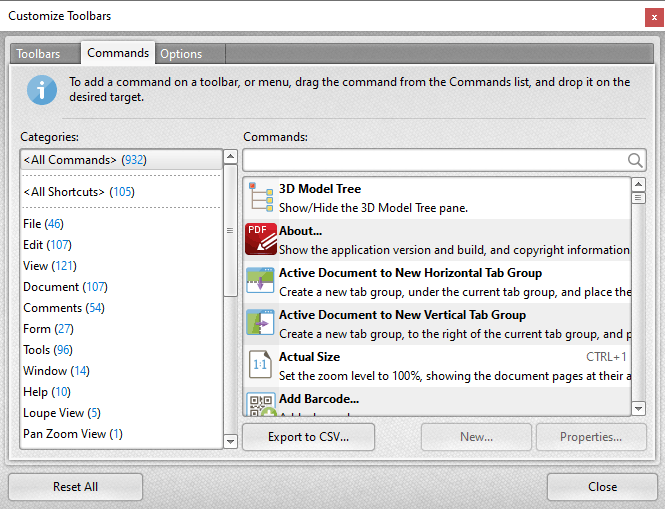Select the About... command title
Screen dimensions: 665x509
coord(300,231)
